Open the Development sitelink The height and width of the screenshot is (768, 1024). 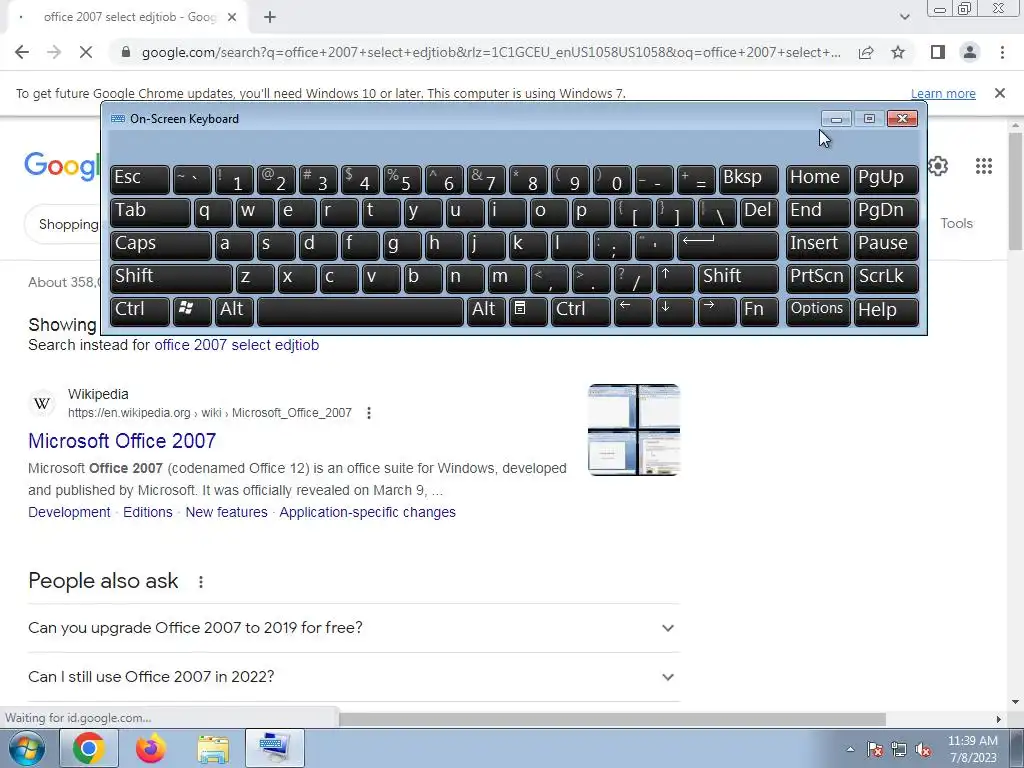point(69,512)
